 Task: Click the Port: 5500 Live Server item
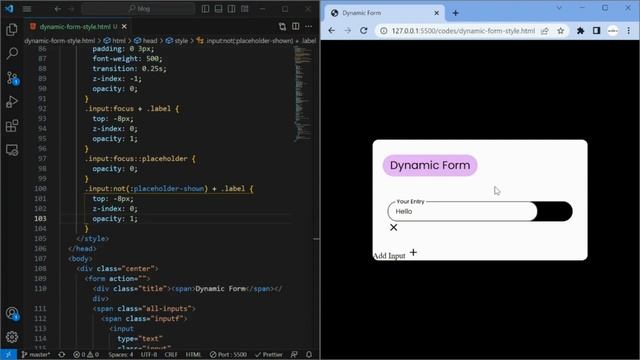click(228, 355)
